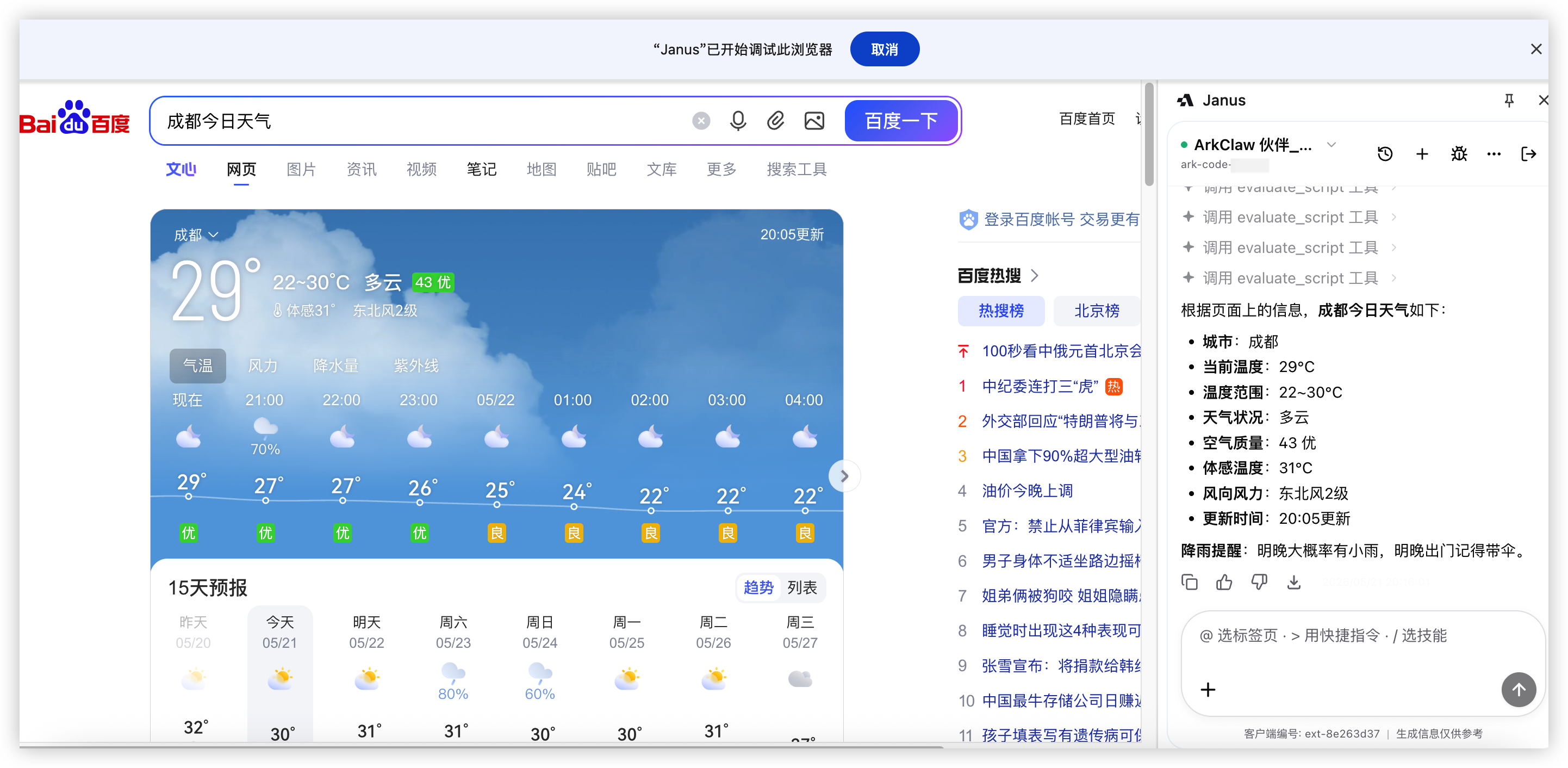Open Janus chat history icon
Image resolution: width=1568 pixels, height=768 pixels.
[x=1385, y=153]
